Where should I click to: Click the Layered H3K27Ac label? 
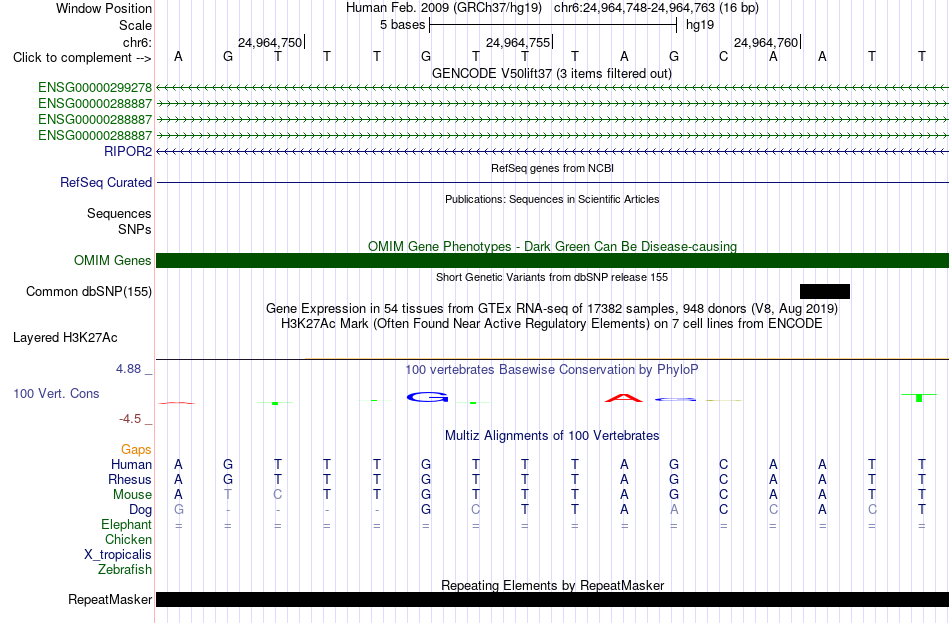coord(65,338)
